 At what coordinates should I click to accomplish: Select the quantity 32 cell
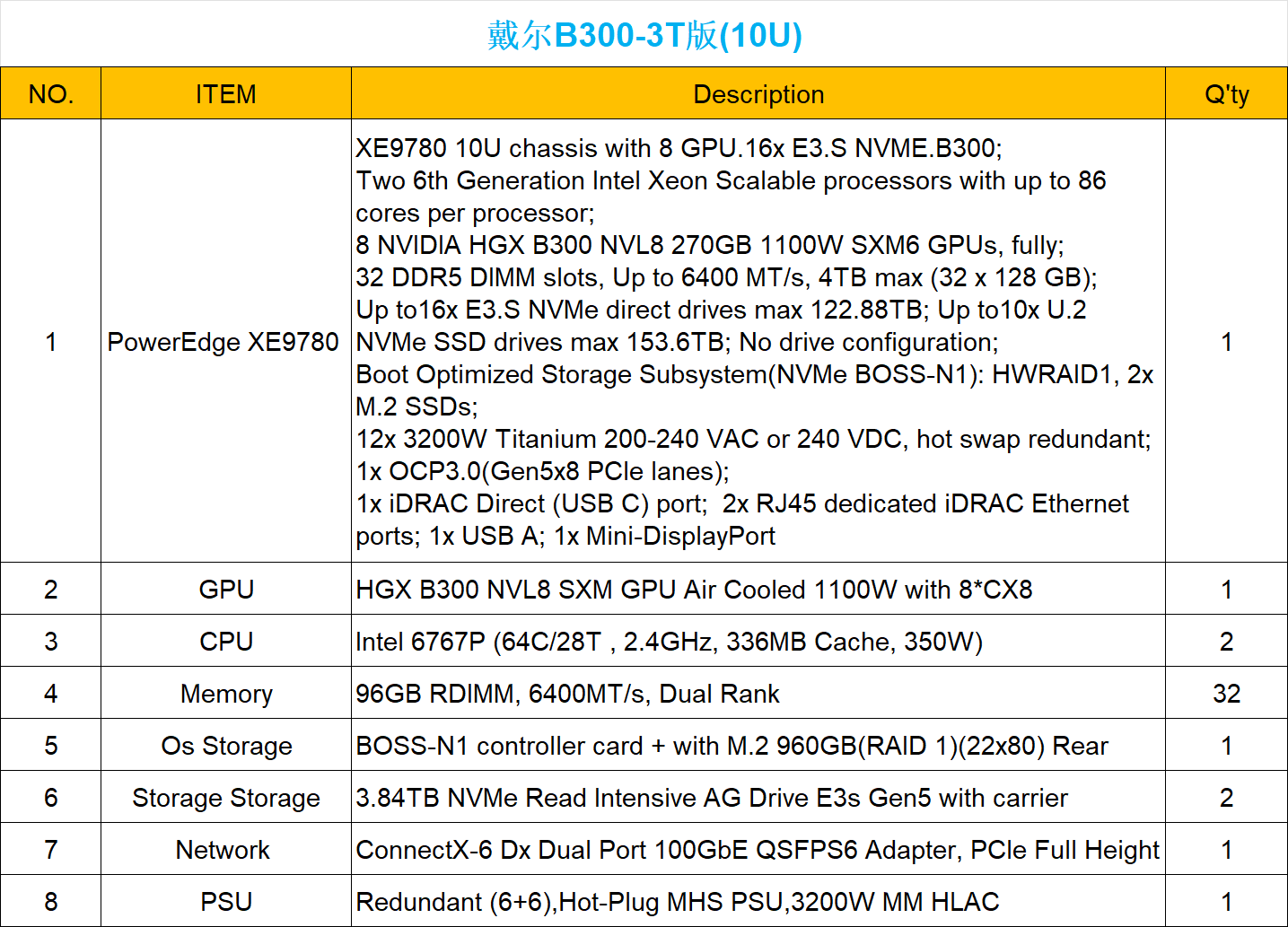[x=1227, y=693]
